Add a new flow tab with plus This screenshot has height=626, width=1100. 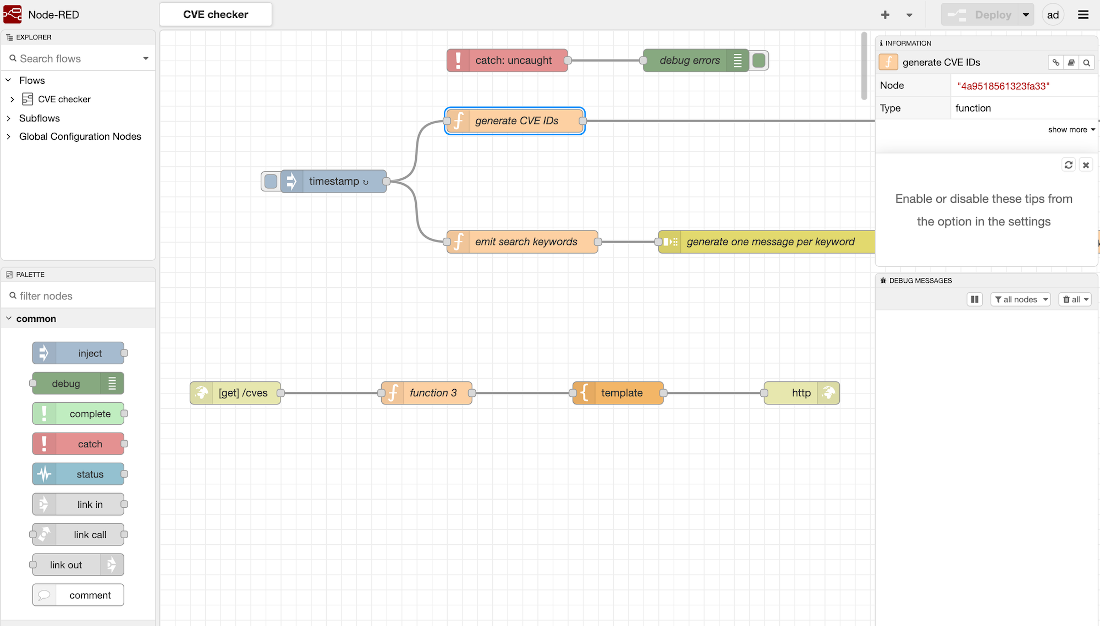pyautogui.click(x=885, y=15)
